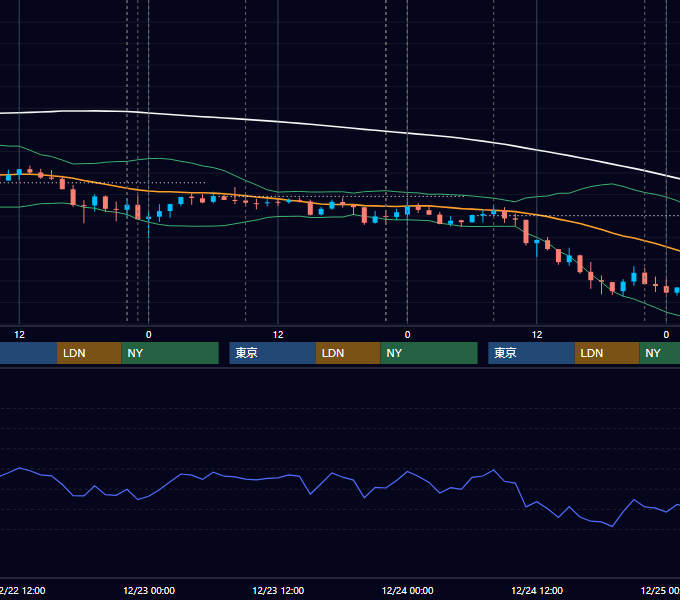
Task: Click the 12/24 12:00 date label
Action: (537, 590)
